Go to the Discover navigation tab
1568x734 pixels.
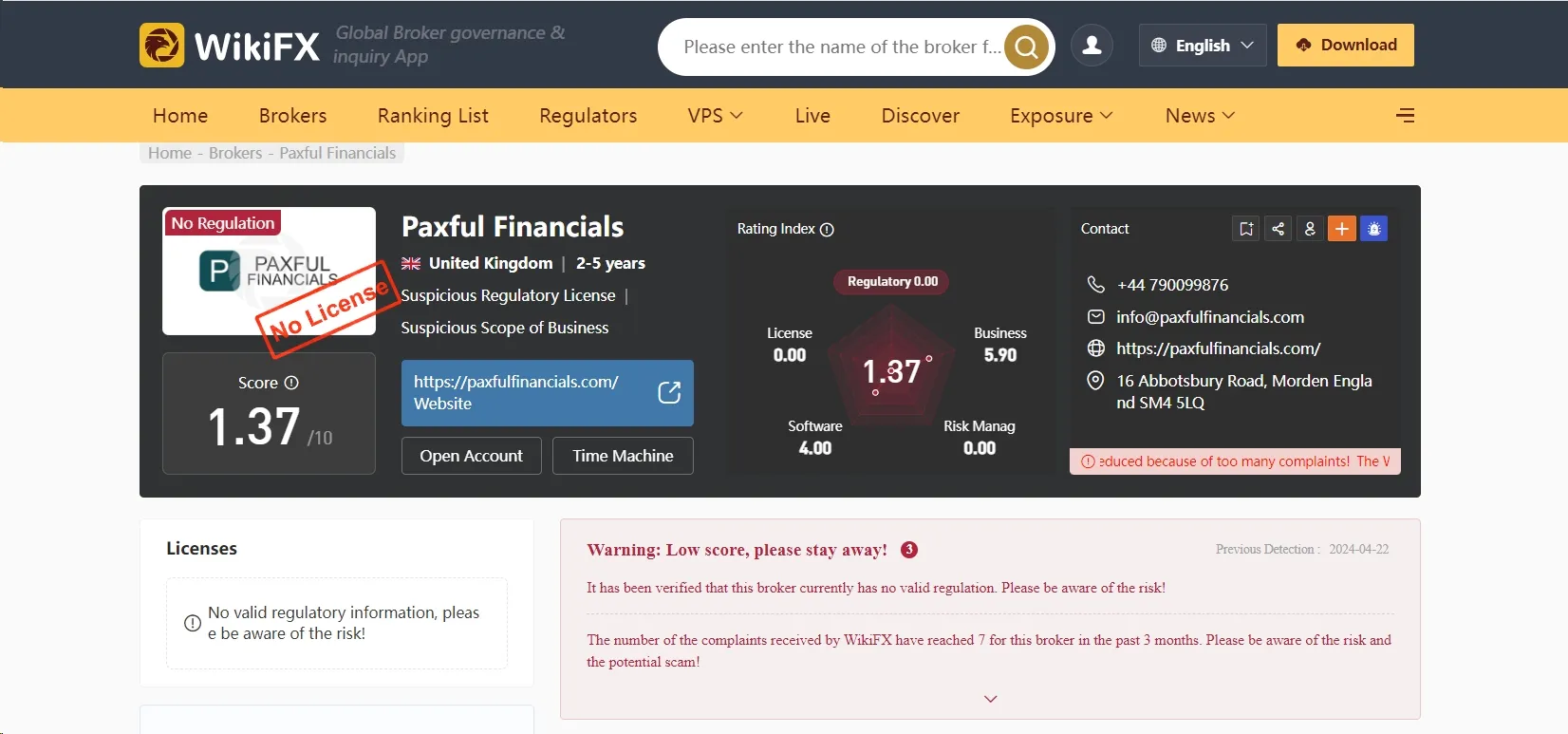point(921,116)
